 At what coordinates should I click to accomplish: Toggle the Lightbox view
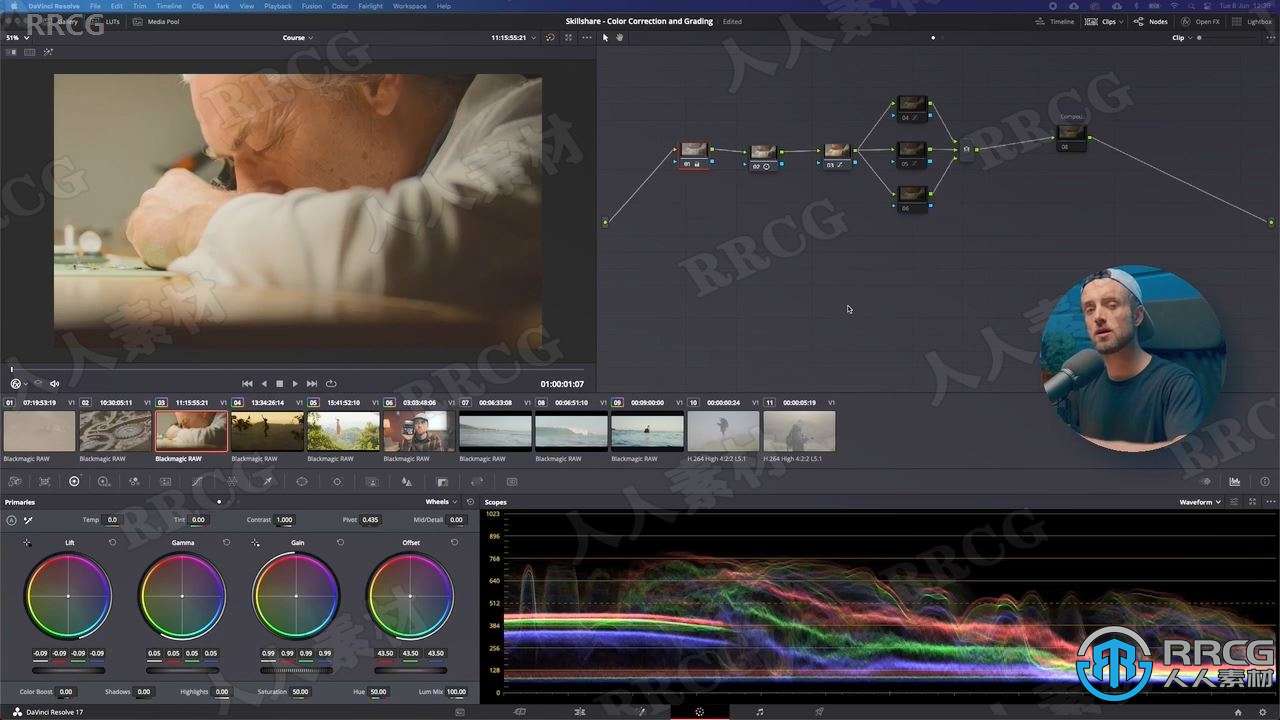[1252, 21]
